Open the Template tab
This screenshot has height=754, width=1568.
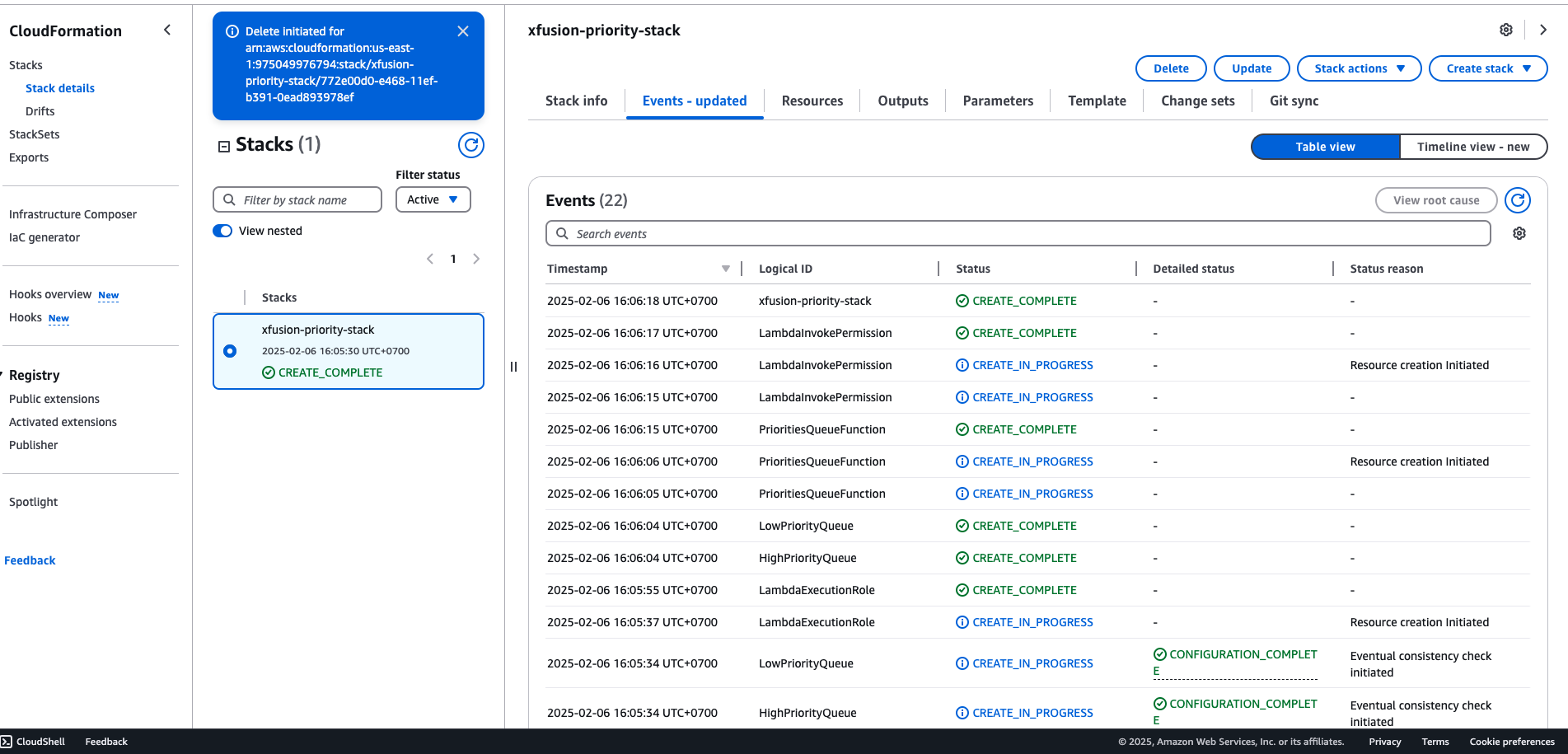coord(1097,101)
